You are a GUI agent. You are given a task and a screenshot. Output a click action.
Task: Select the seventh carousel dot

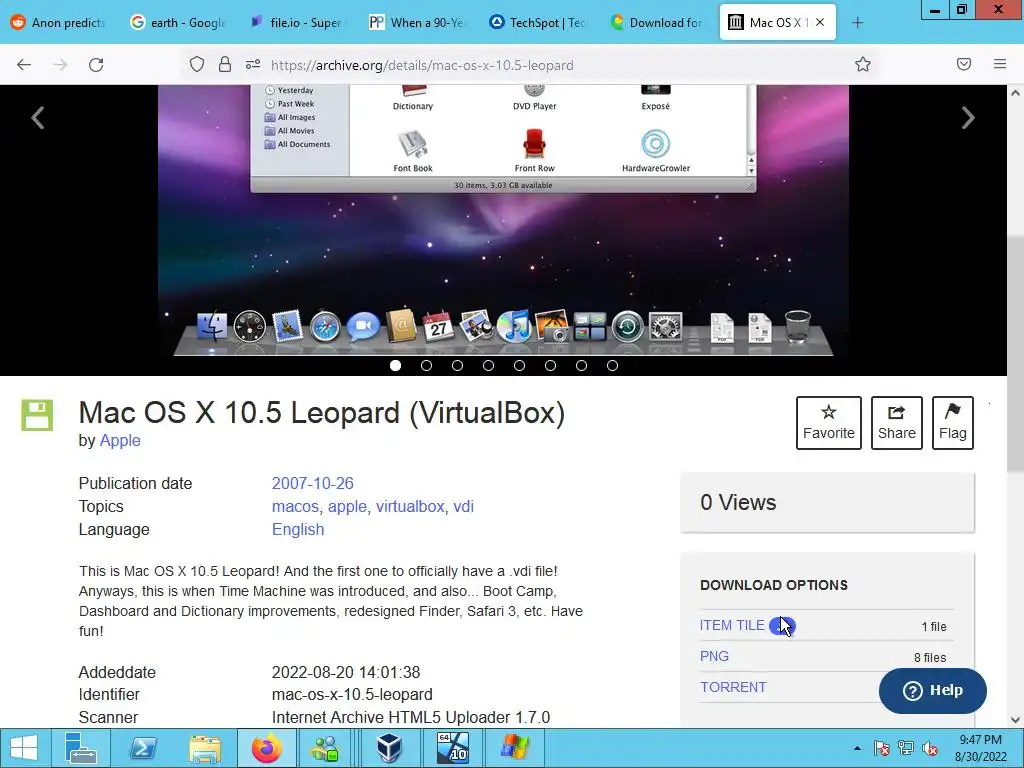[581, 366]
